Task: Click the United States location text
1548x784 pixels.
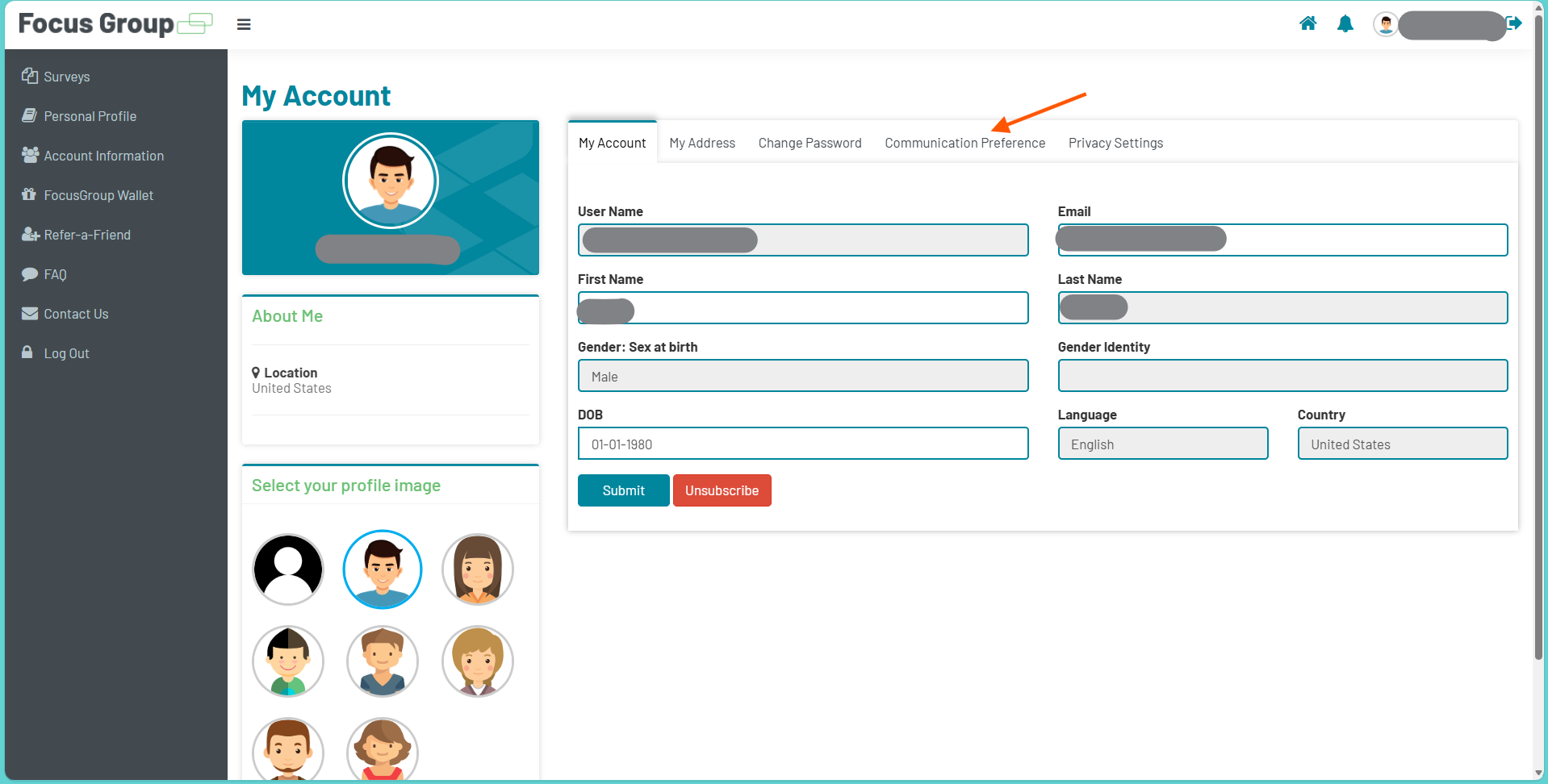Action: coord(291,388)
